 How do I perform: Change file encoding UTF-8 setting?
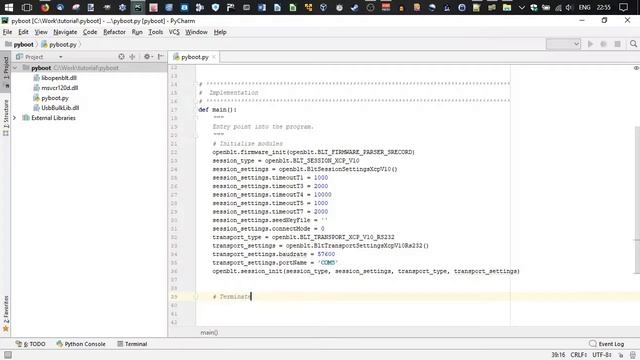(602, 355)
